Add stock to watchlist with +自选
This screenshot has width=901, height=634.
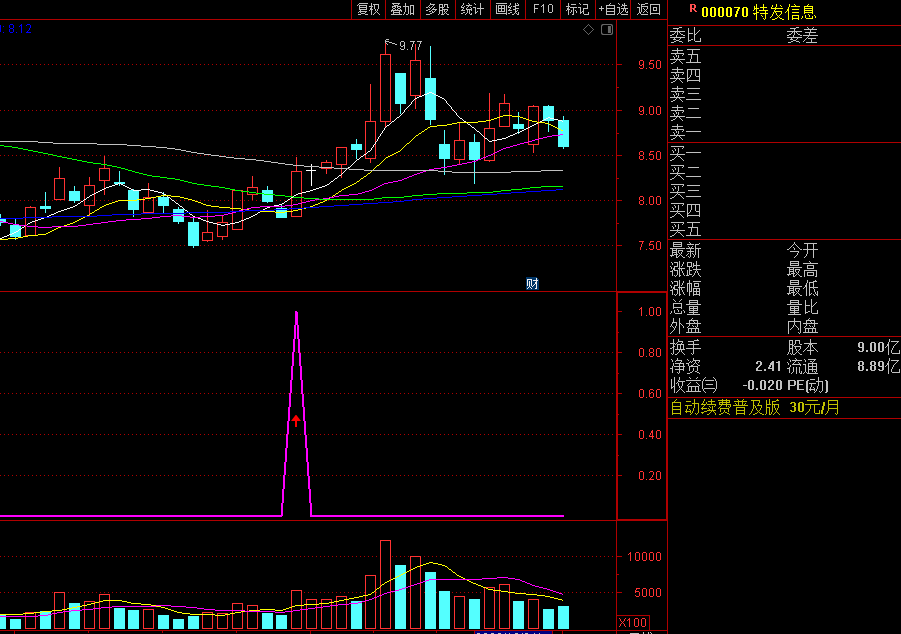tap(613, 9)
